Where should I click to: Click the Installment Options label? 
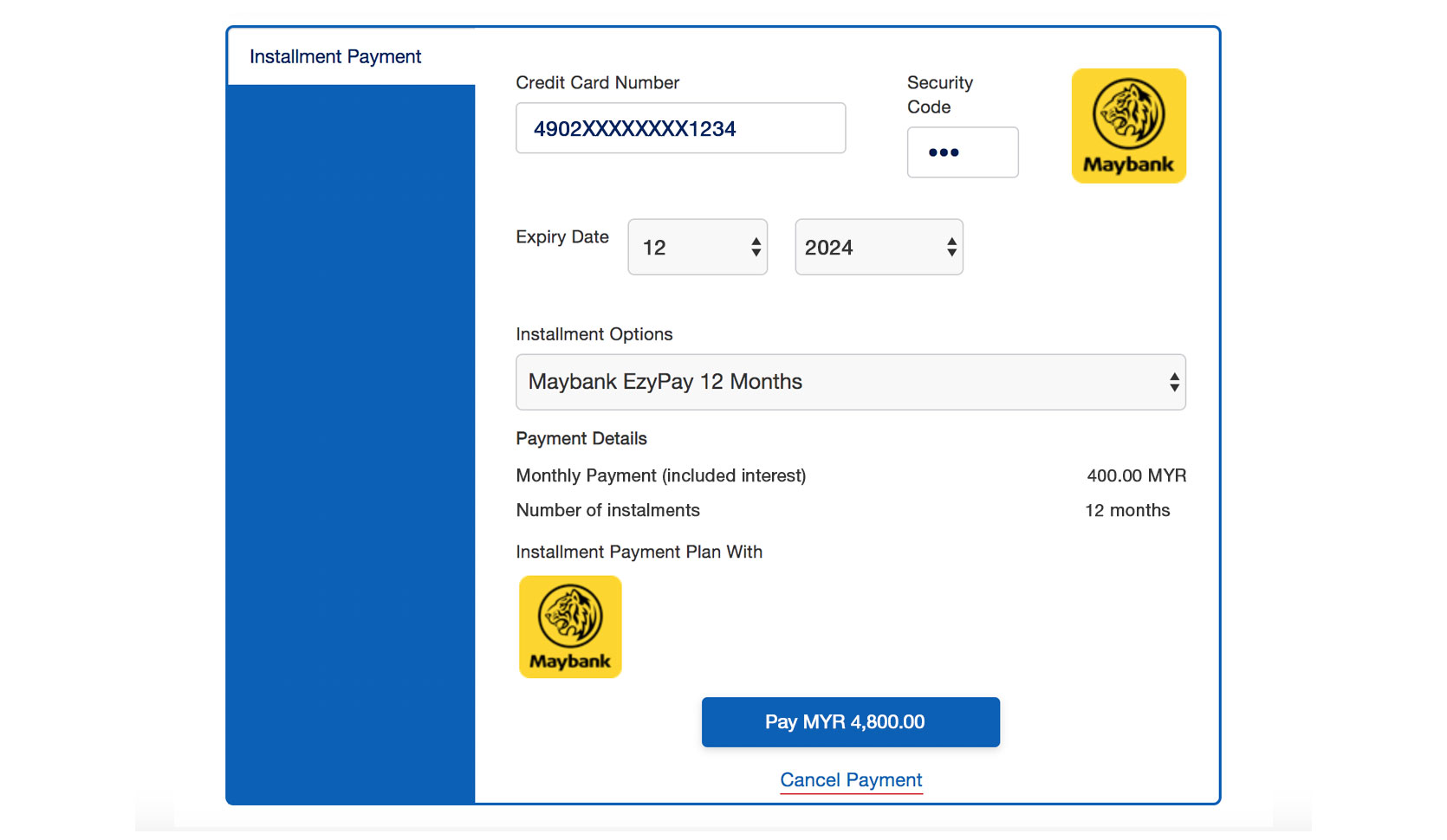[x=594, y=334]
